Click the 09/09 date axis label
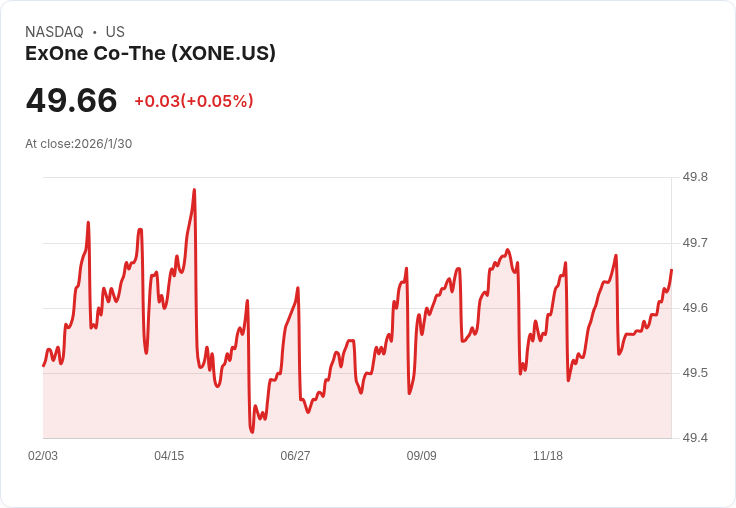Screen dimensions: 736x508 click(x=421, y=456)
